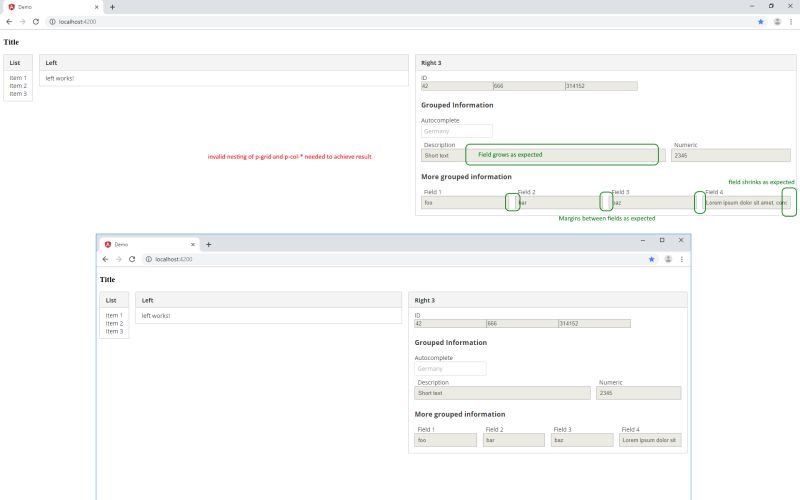
Task: Open profile avatar in upper browser window
Action: pyautogui.click(x=777, y=21)
